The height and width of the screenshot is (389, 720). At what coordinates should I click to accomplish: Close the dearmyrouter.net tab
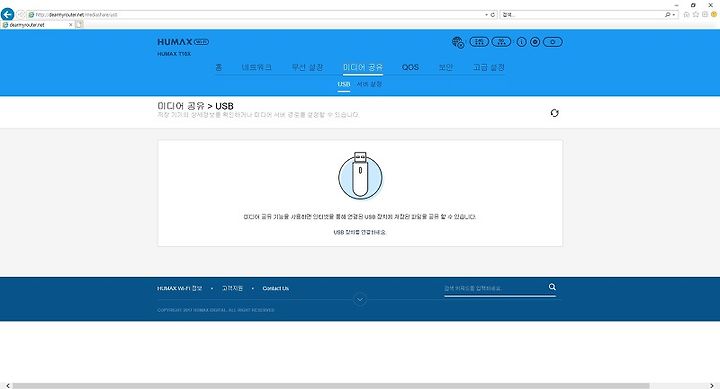(x=70, y=25)
